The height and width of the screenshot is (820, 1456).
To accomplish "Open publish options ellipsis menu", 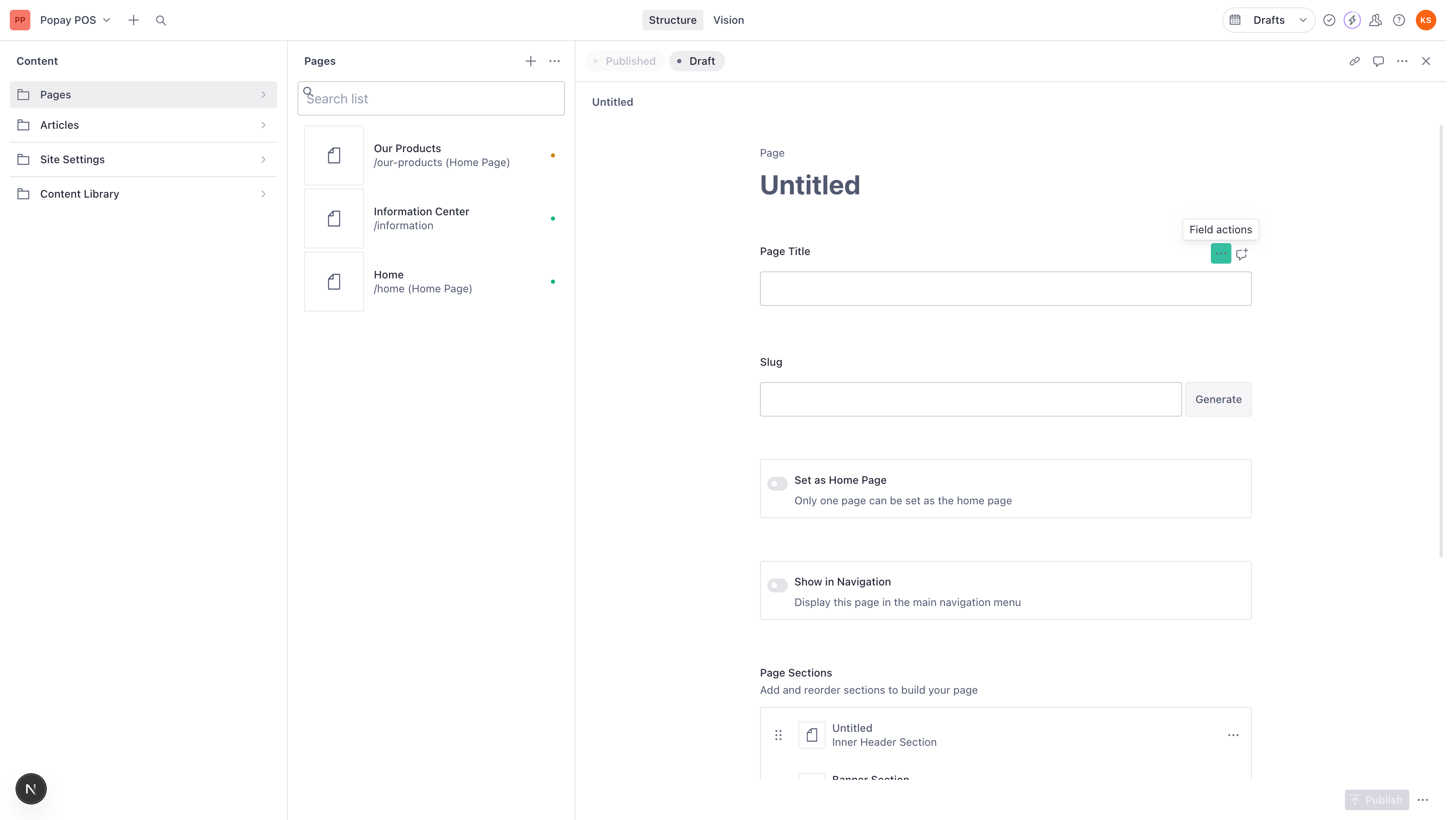I will (x=1423, y=799).
